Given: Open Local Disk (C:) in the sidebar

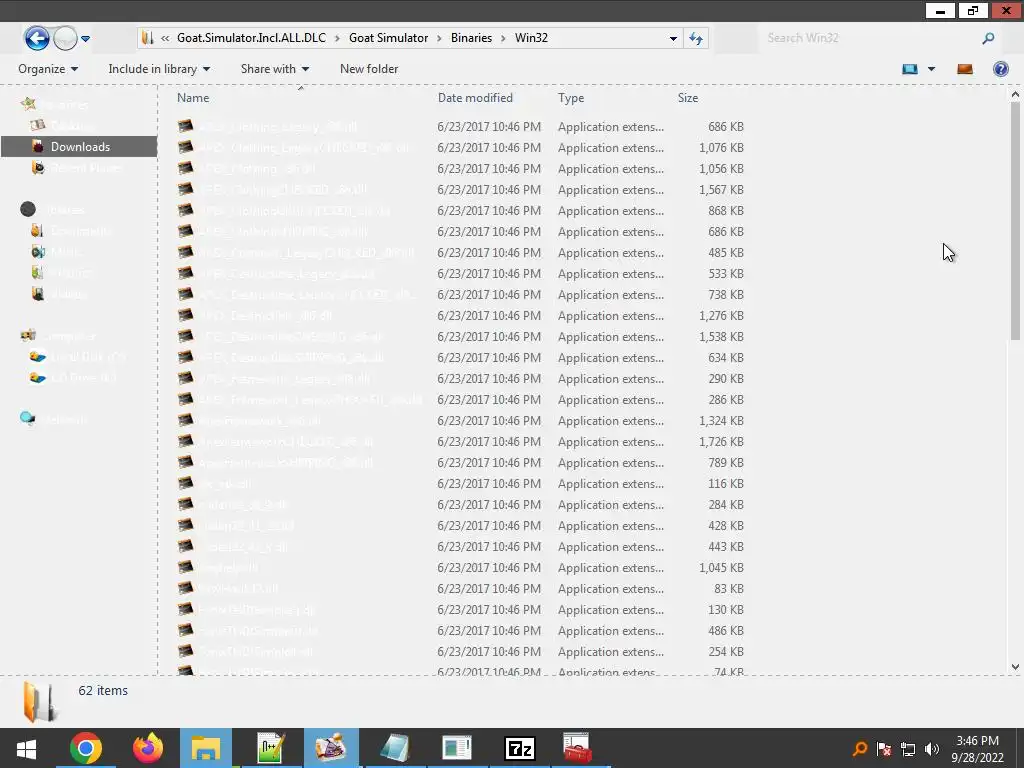Looking at the screenshot, I should [x=78, y=357].
